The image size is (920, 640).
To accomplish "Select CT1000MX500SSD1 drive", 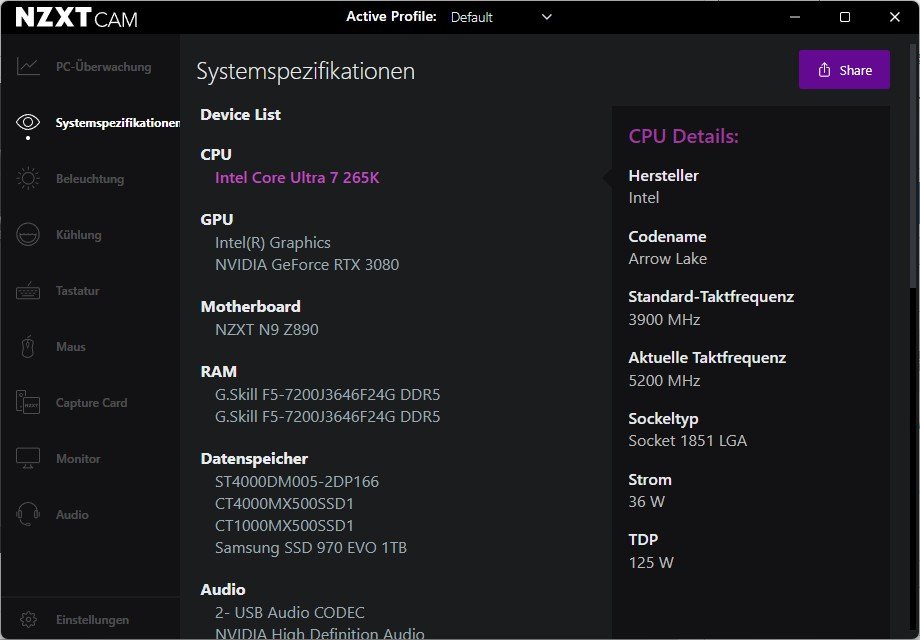I will pyautogui.click(x=285, y=526).
